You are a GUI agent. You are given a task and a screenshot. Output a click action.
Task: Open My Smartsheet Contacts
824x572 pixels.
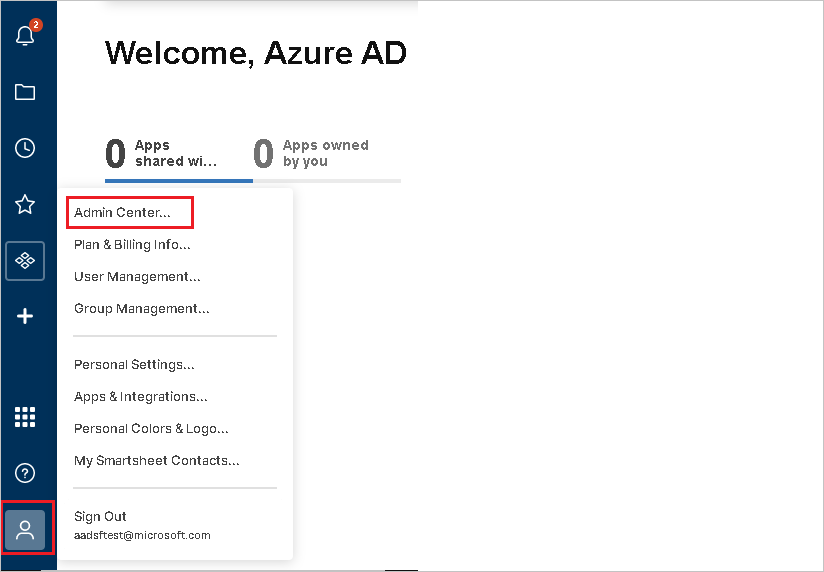[x=157, y=461]
